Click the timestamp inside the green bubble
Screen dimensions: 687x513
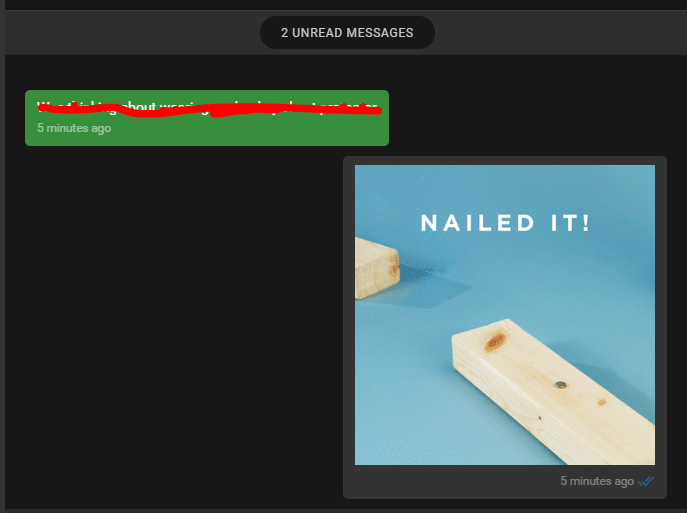coord(74,128)
